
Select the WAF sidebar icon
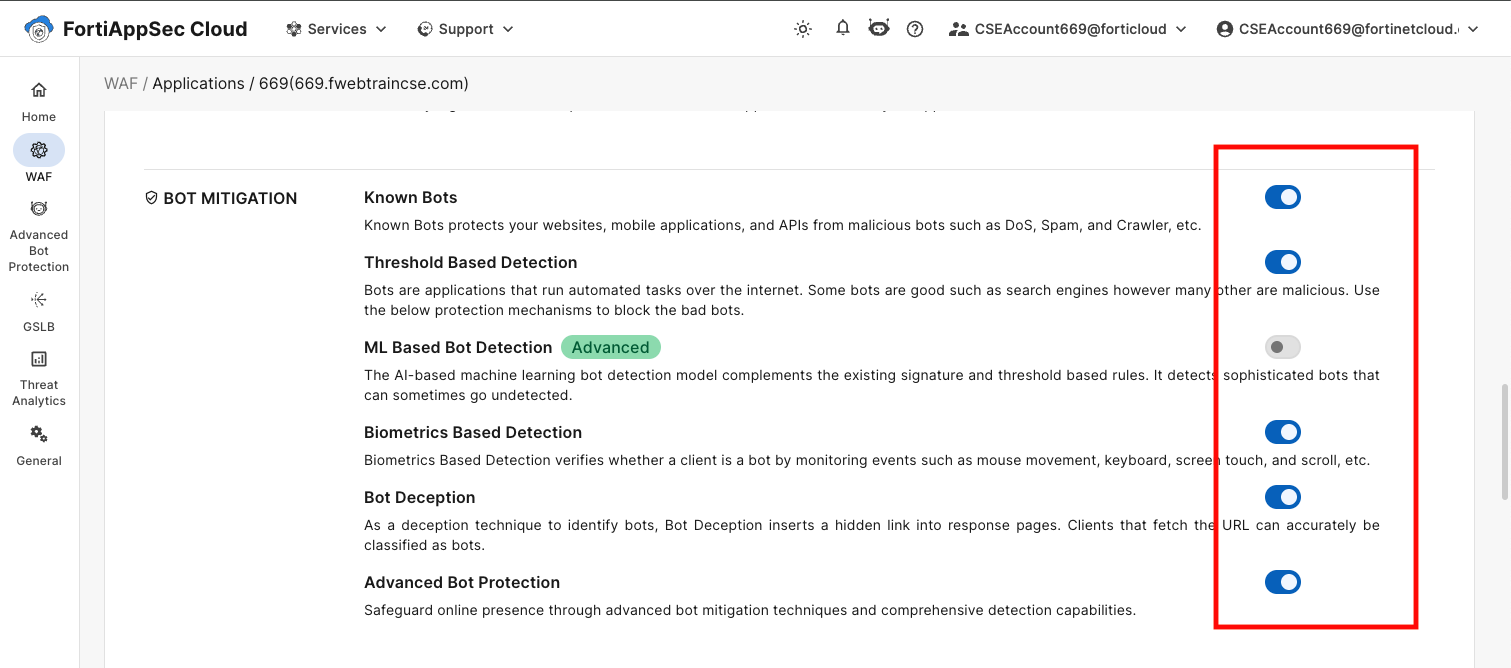pyautogui.click(x=39, y=150)
